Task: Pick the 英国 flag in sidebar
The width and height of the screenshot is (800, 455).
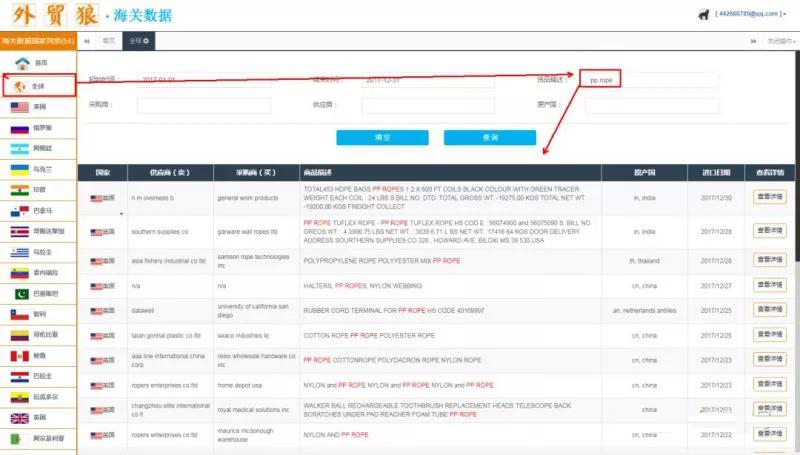Action: click(19, 418)
